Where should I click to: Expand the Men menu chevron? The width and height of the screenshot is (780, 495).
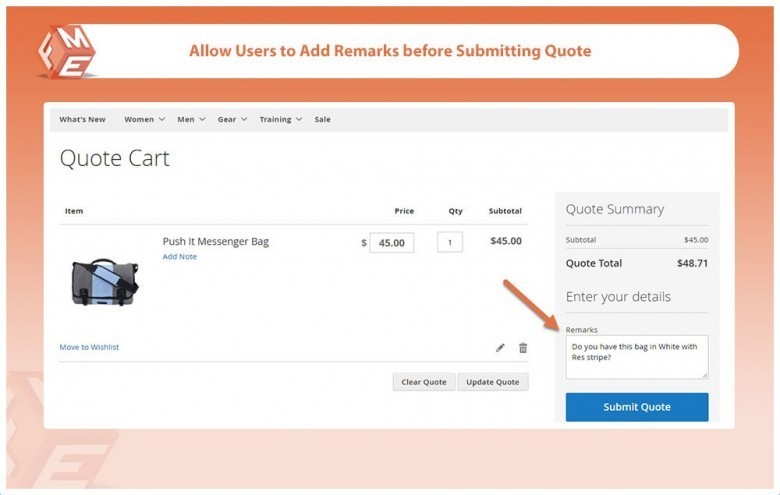202,120
